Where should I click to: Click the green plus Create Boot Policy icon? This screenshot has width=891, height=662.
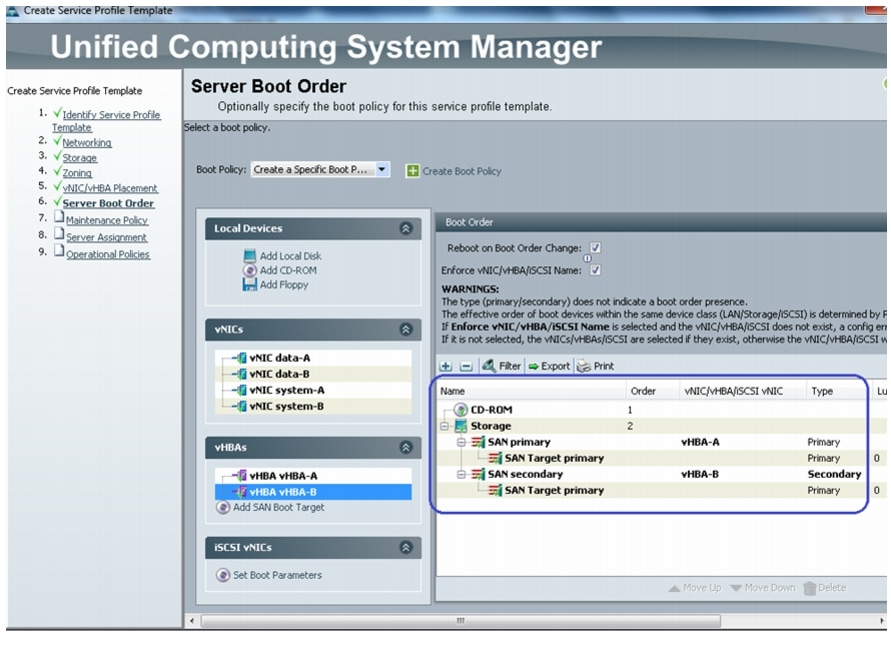(413, 171)
